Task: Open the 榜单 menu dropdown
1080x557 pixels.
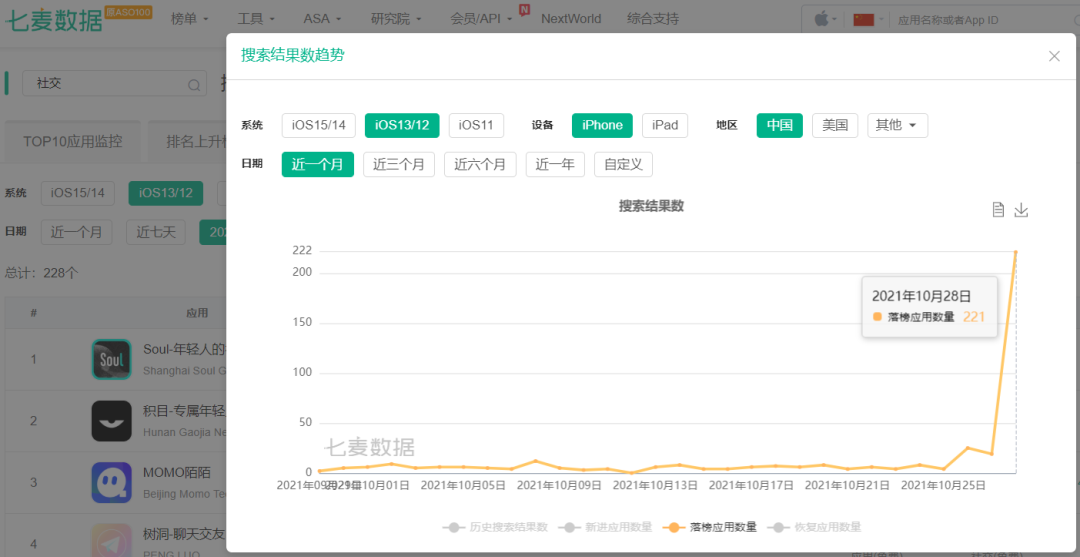Action: pyautogui.click(x=190, y=19)
